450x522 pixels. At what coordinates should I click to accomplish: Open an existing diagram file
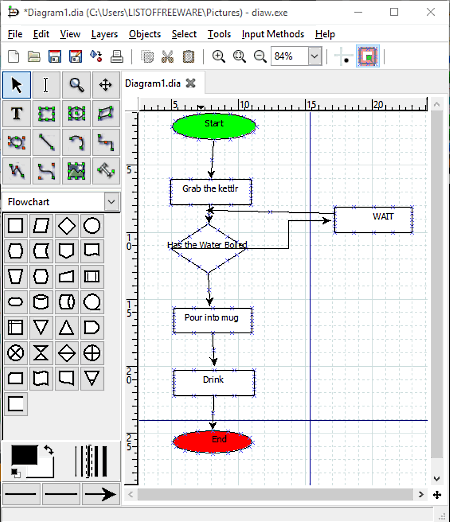34,56
